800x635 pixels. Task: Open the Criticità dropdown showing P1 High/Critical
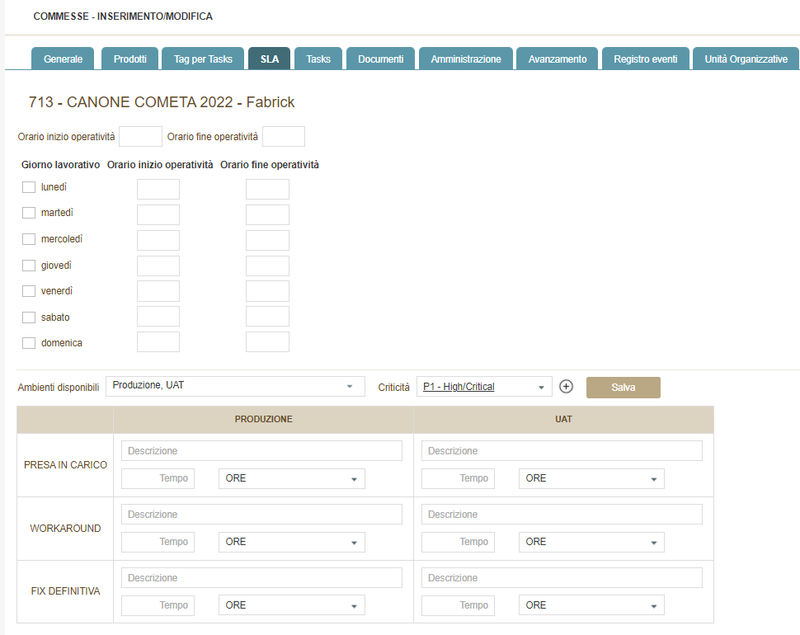(x=485, y=386)
